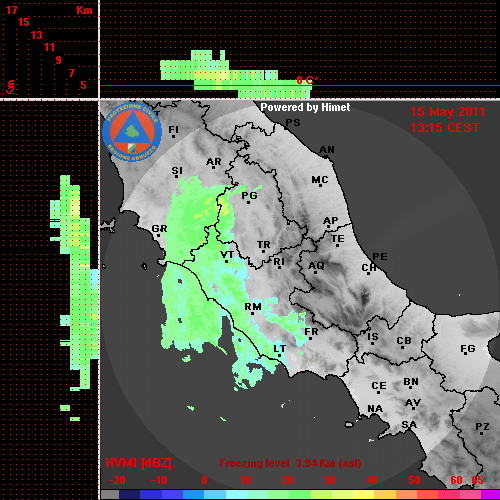
Task: Click the '65' value on the dBZ scale
Action: [477, 480]
